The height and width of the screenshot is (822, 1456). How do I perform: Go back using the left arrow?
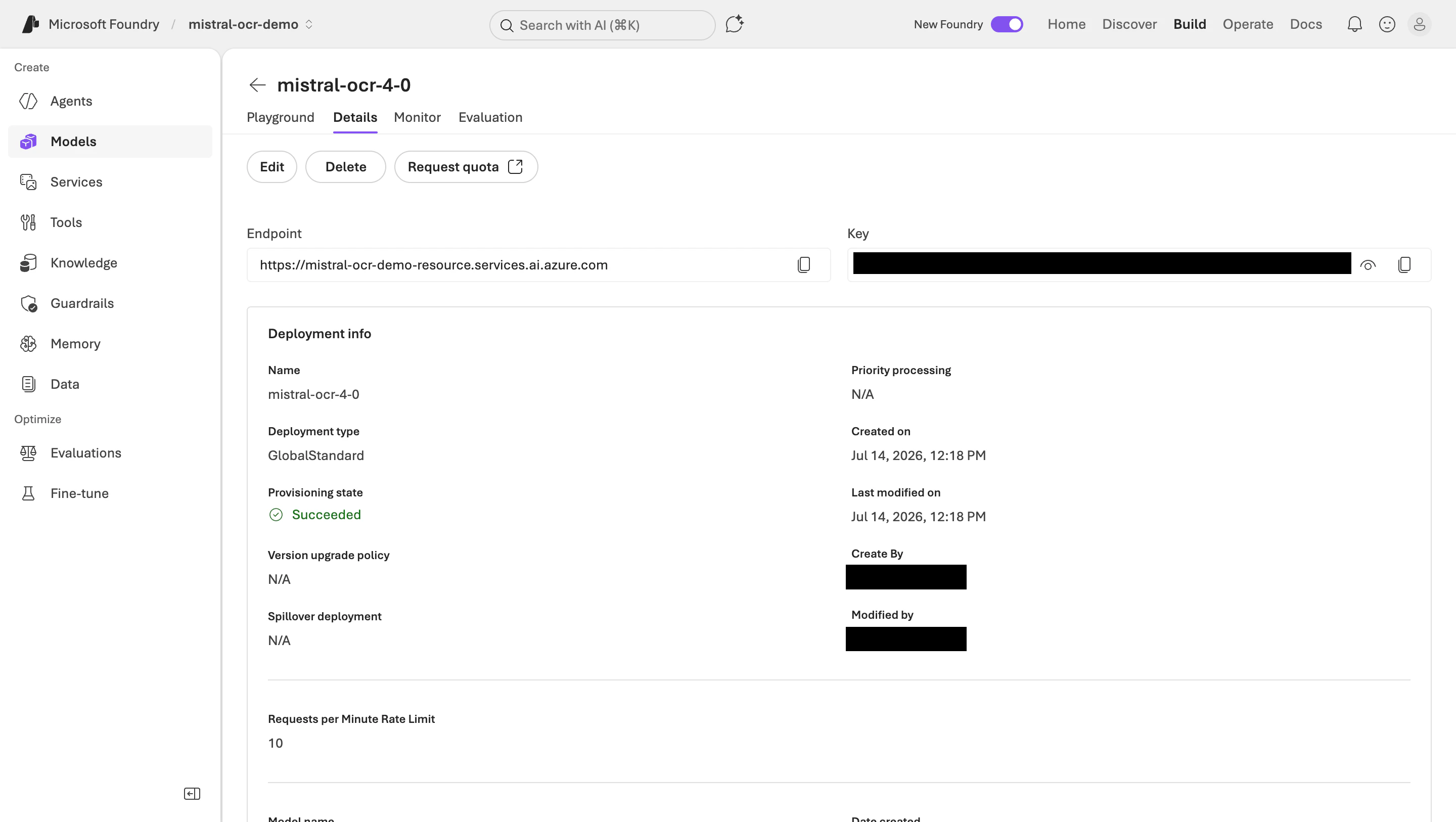tap(257, 85)
